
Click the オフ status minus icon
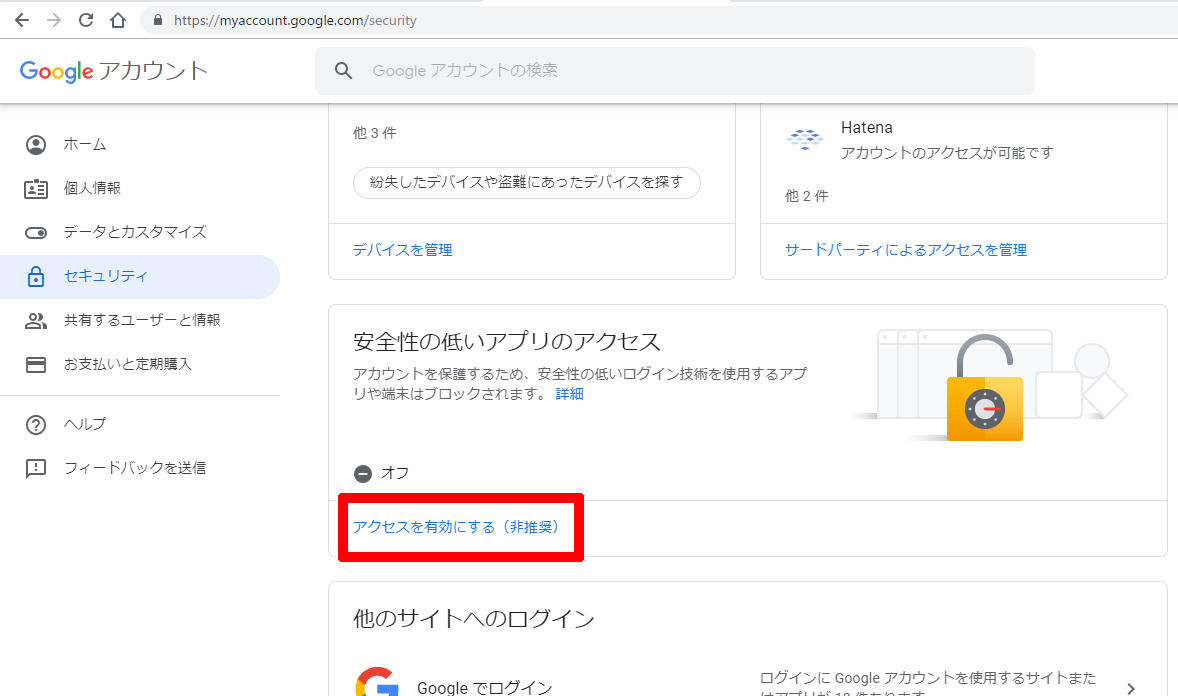coord(363,474)
